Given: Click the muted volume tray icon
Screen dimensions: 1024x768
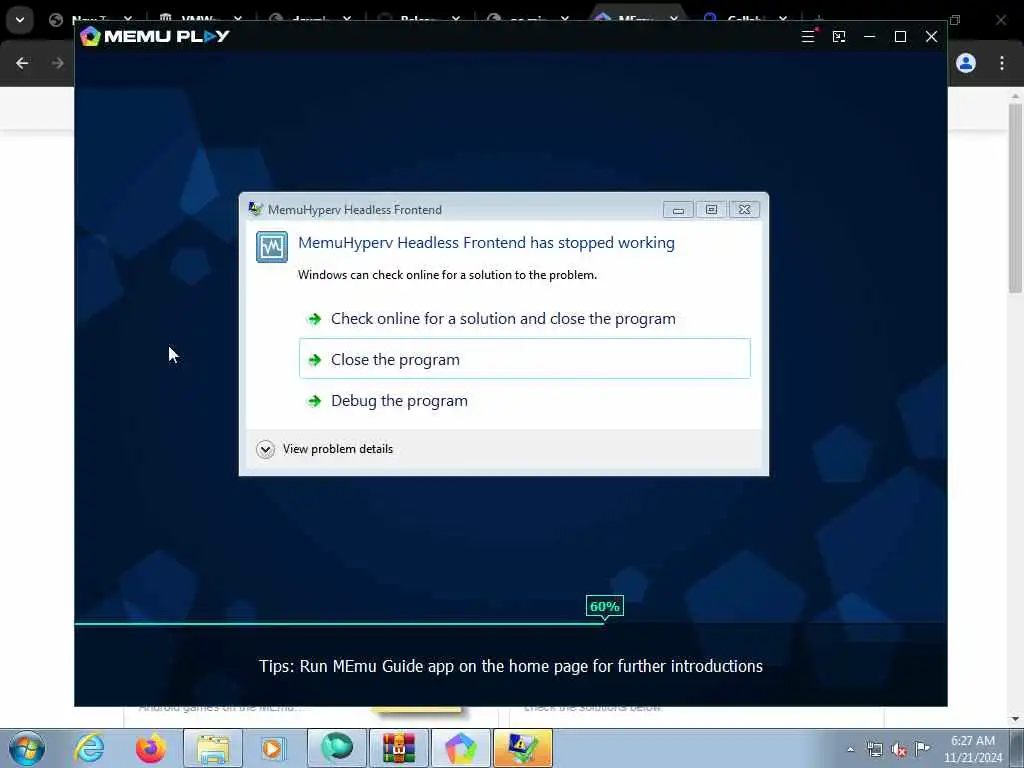Looking at the screenshot, I should point(899,749).
